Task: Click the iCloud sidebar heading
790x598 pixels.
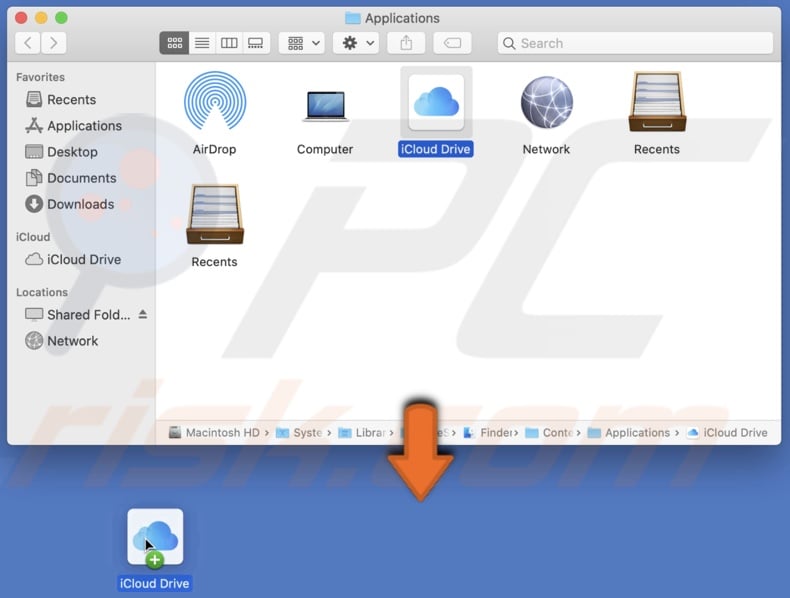Action: [x=33, y=237]
